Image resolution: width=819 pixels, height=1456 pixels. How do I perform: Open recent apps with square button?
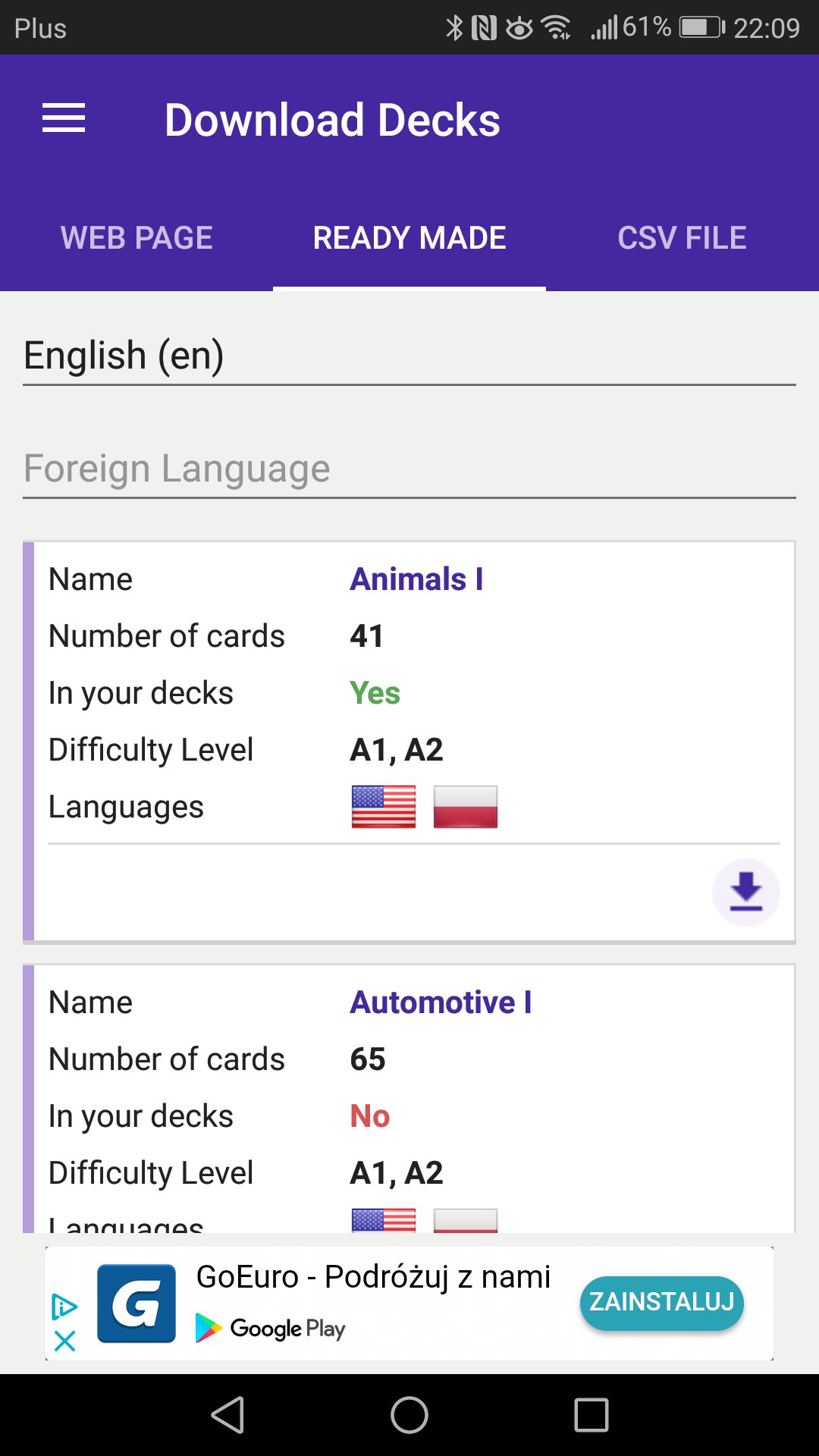(591, 1415)
